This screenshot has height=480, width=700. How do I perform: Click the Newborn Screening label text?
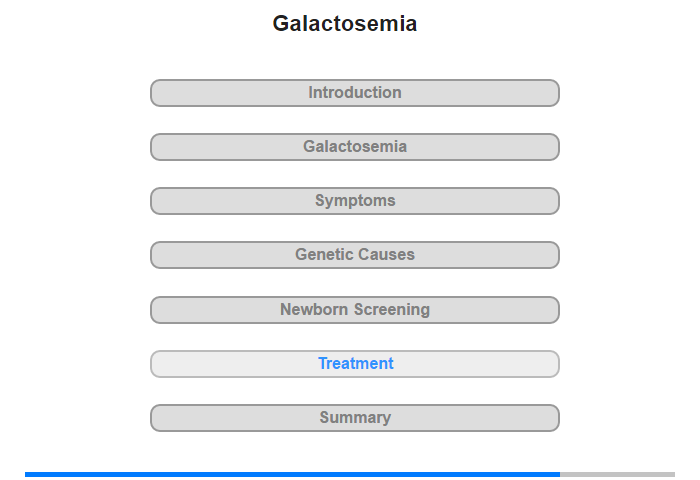pyautogui.click(x=355, y=309)
